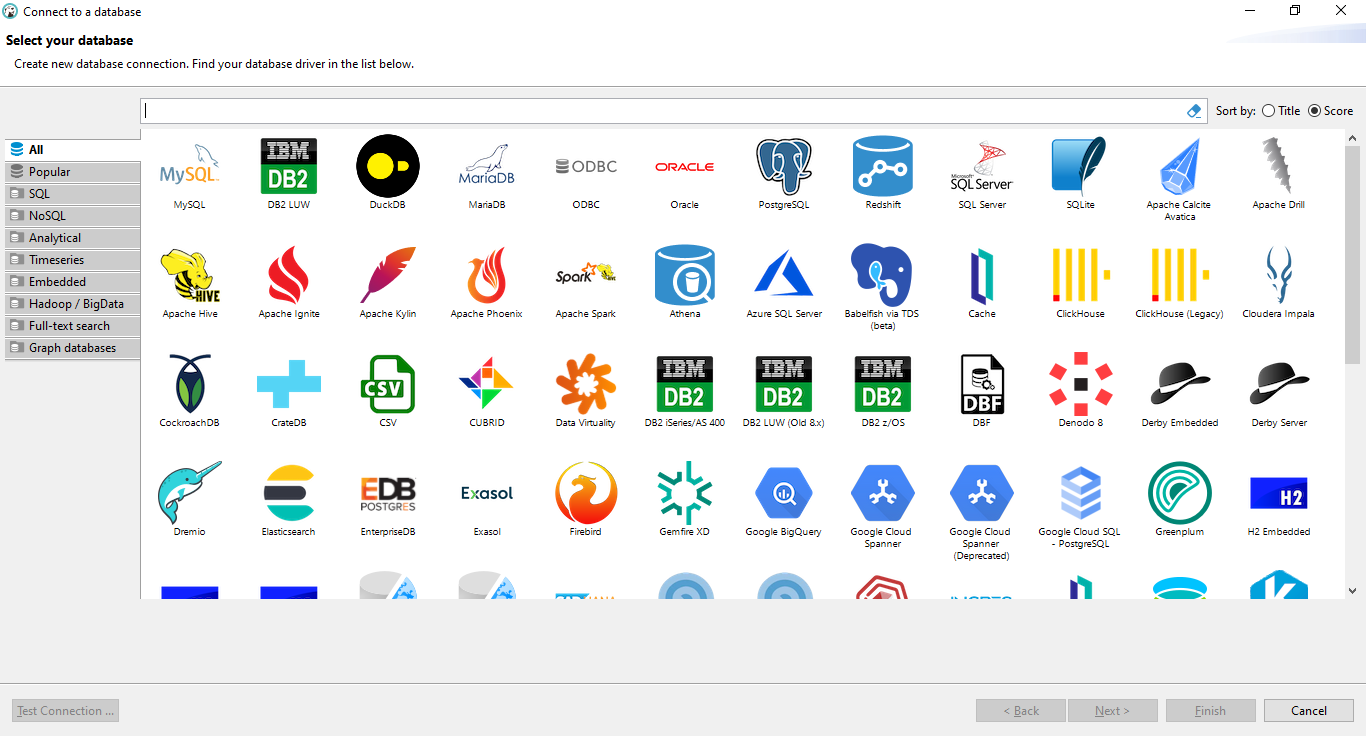
Task: Select the Dremio narwhal icon
Action: 189,493
